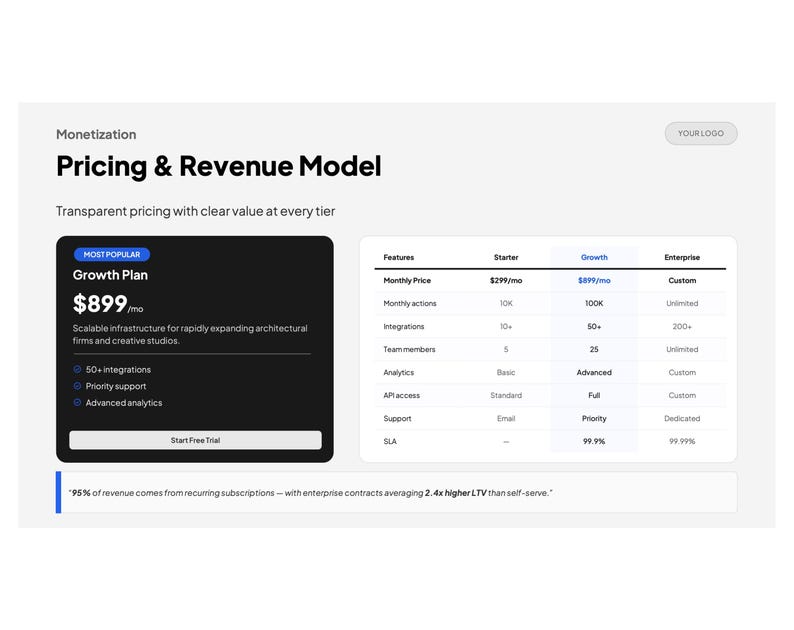Image resolution: width=794 pixels, height=630 pixels.
Task: Select the Enterprise column header
Action: point(682,257)
